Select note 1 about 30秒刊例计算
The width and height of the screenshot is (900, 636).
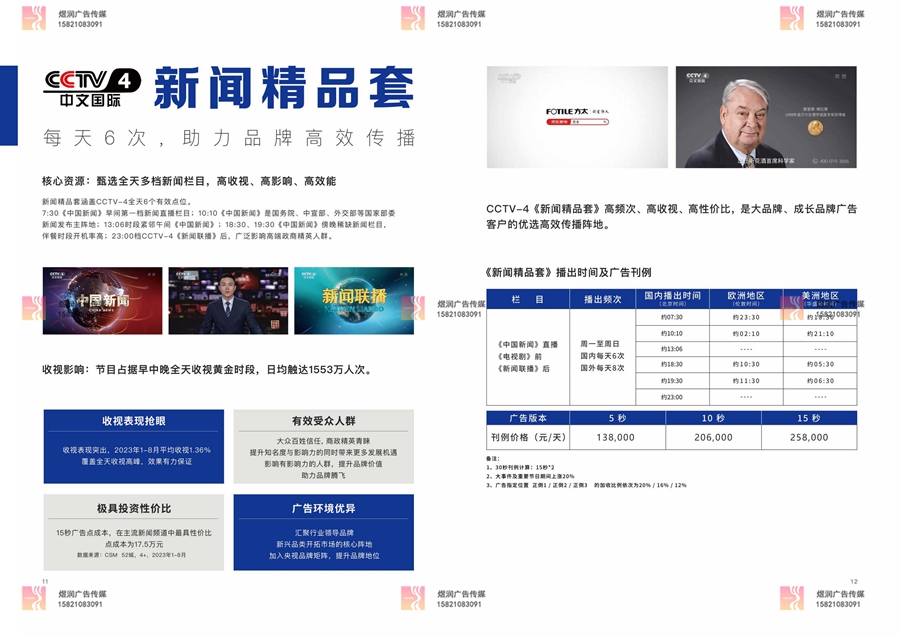tap(520, 468)
